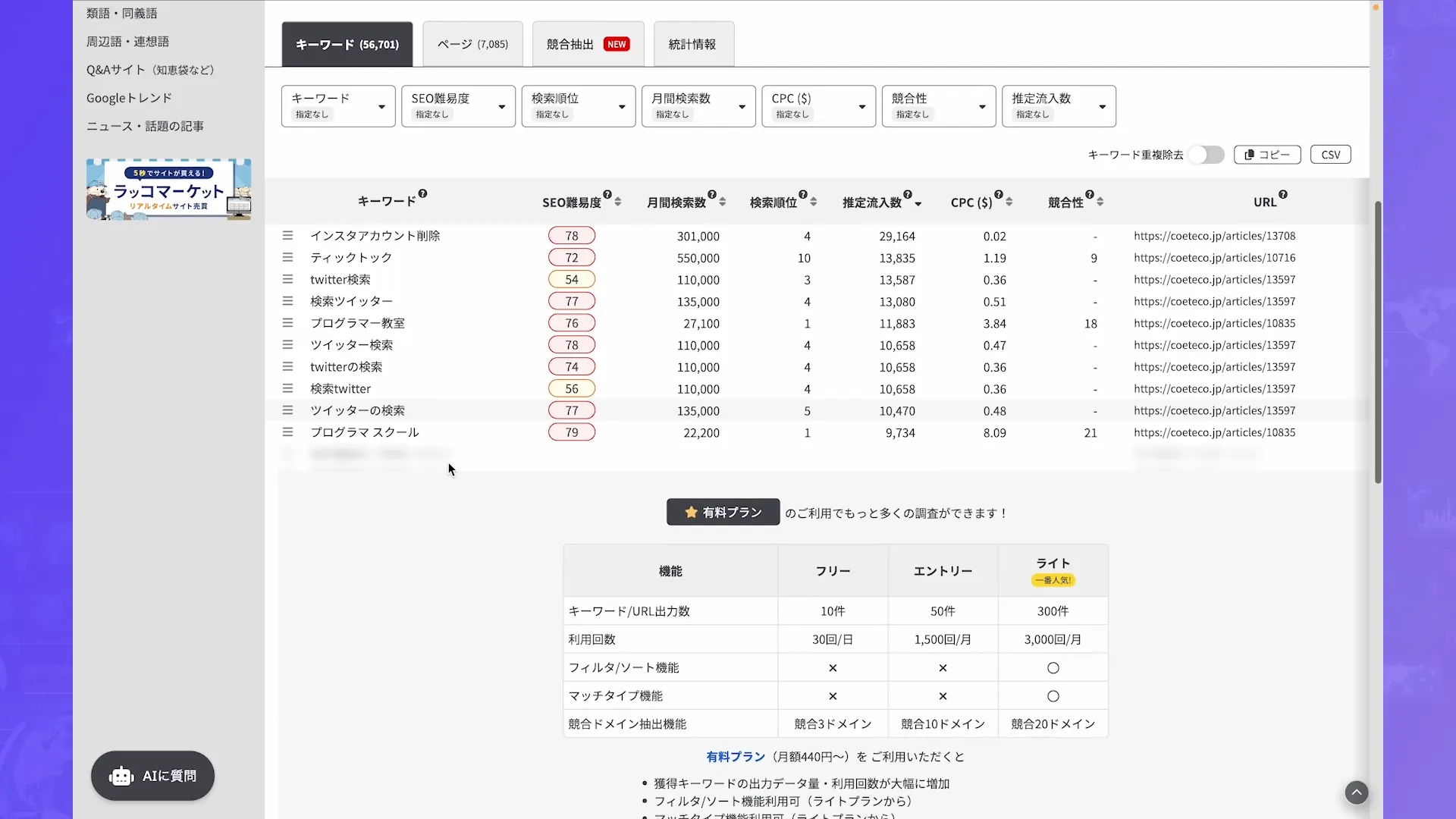Screen dimensions: 1456x819
Task: Open the AIに質問 chat assistant
Action: click(152, 775)
